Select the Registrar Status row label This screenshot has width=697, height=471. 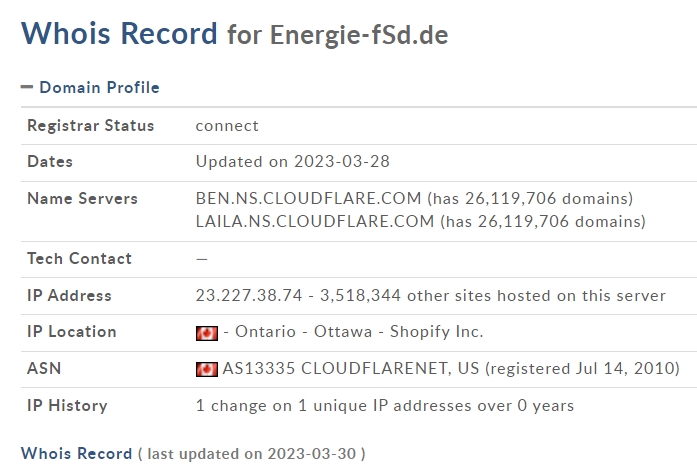coord(91,125)
